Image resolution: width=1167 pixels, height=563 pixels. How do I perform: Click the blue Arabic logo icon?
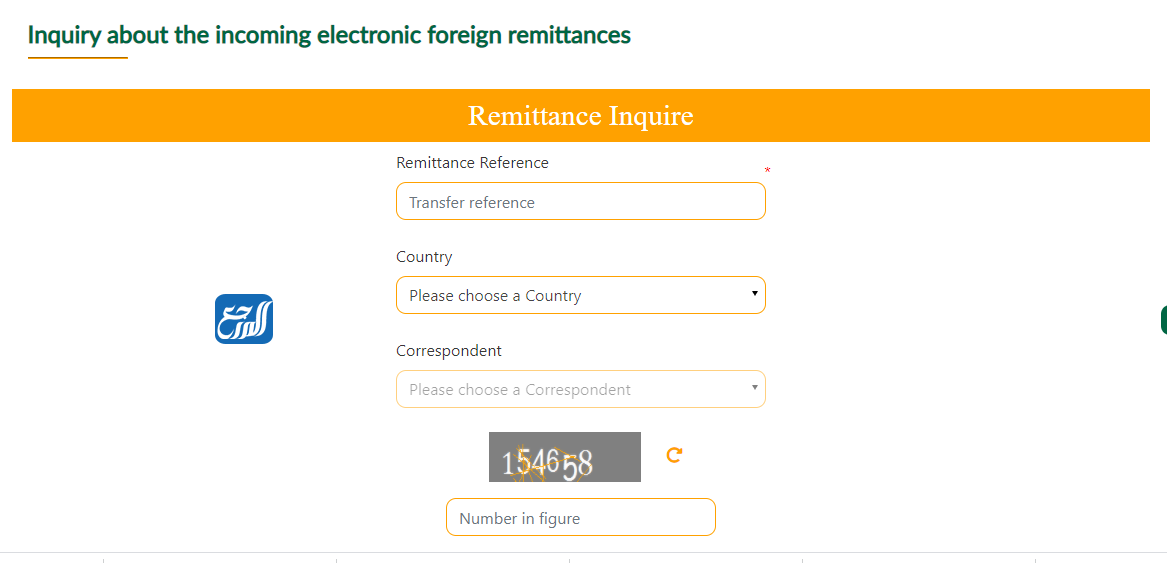[x=244, y=319]
